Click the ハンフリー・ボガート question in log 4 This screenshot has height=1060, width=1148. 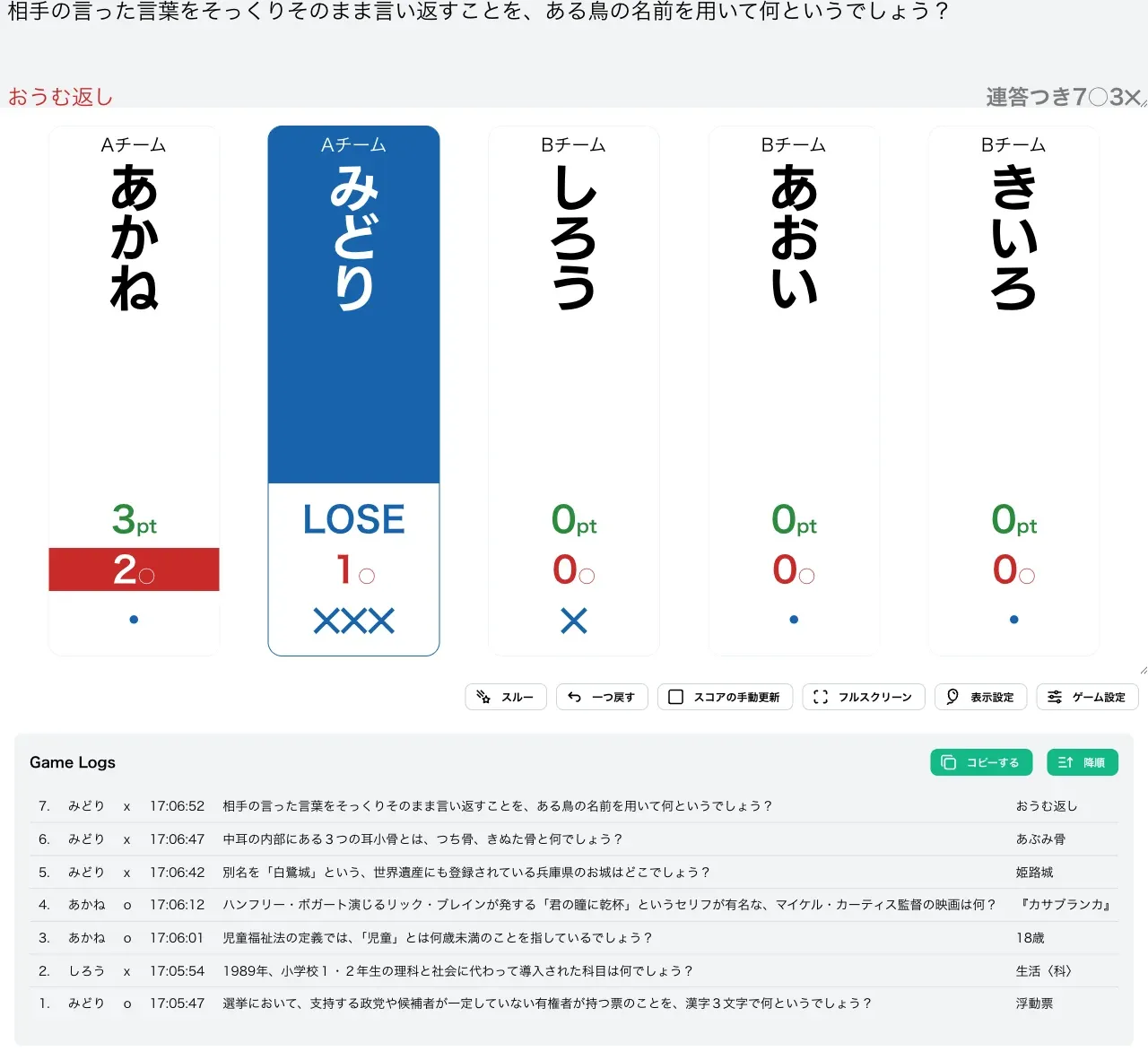(x=610, y=905)
